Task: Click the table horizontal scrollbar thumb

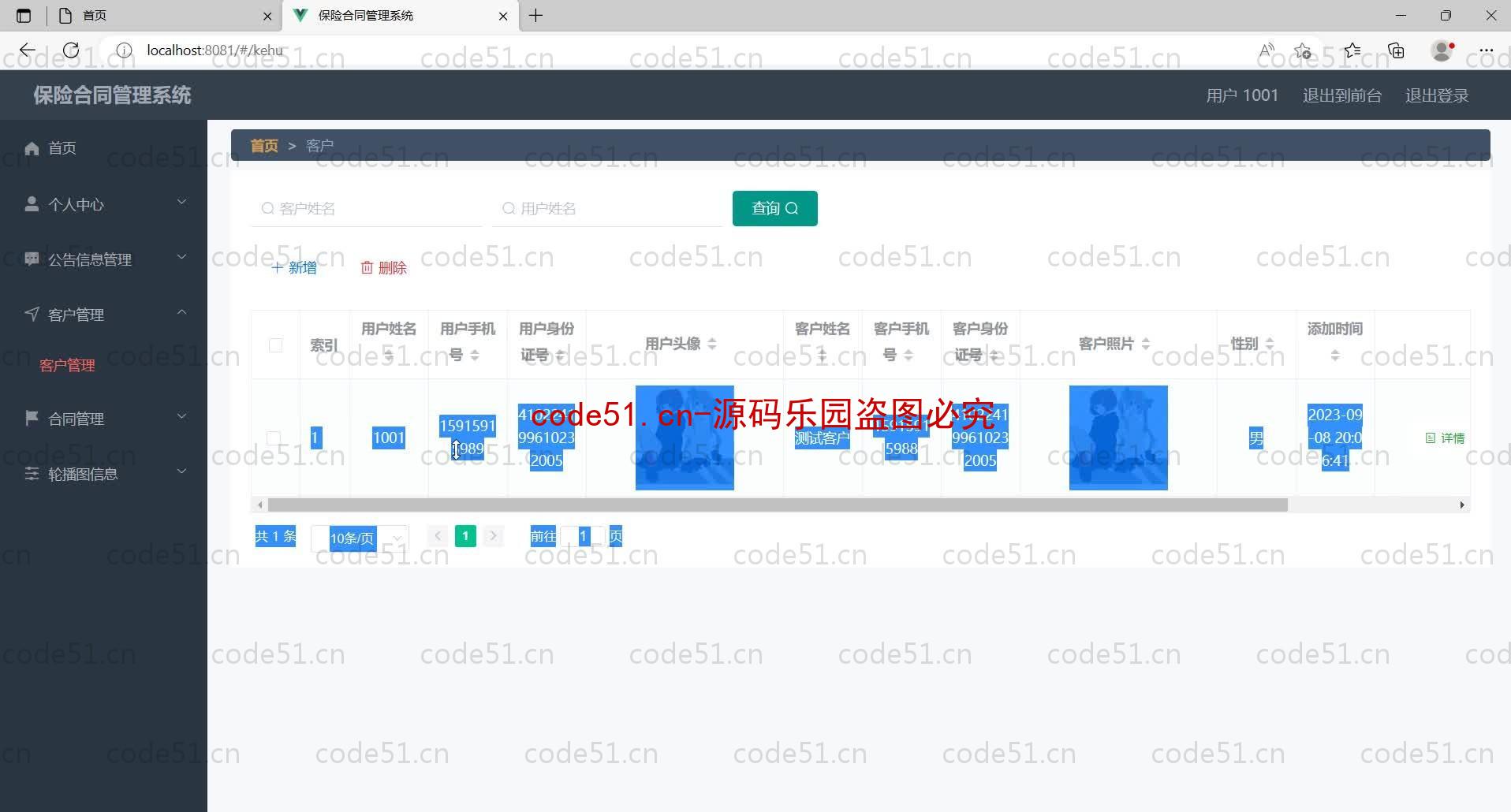Action: pos(778,505)
